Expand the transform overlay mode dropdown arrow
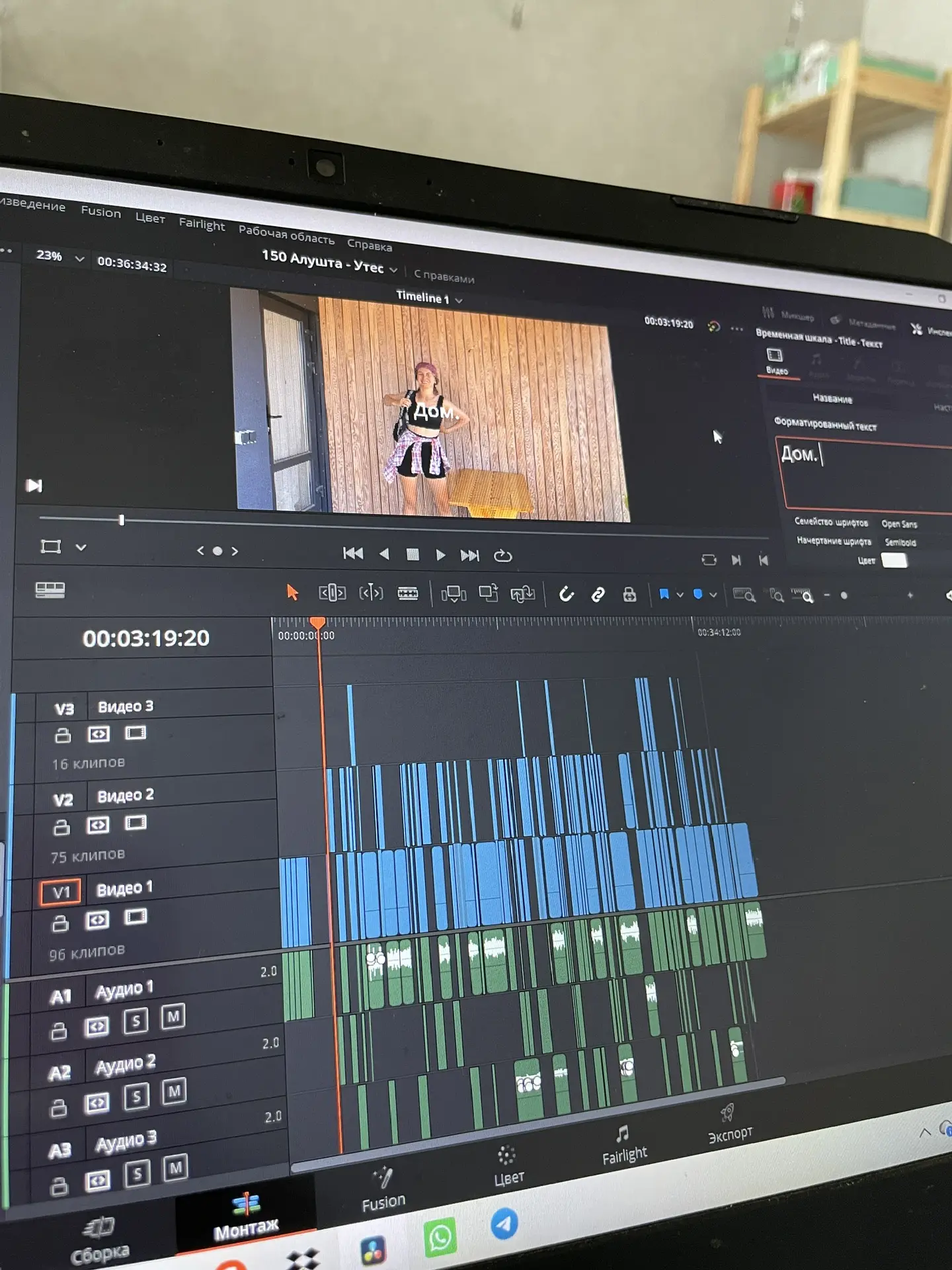Viewport: 952px width, 1270px height. pos(81,547)
